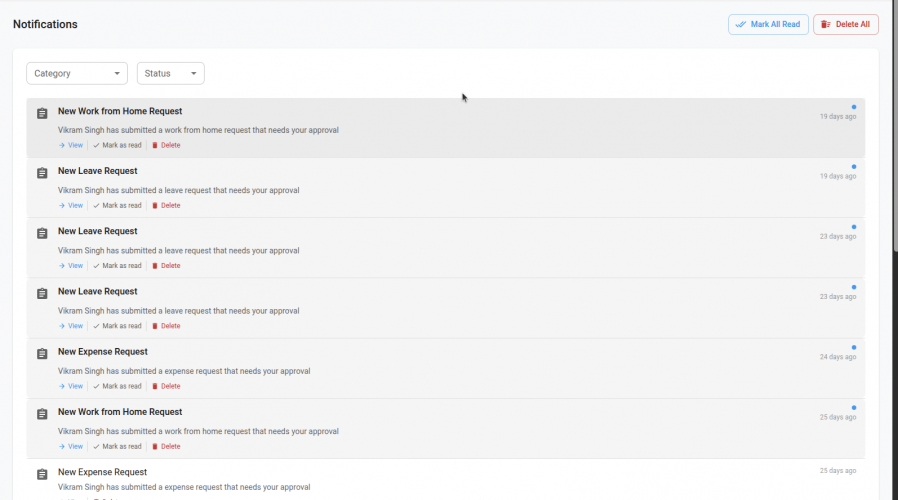This screenshot has width=898, height=500.
Task: Select '25 days ago' timestamp on Expense request row
Action: point(837,471)
